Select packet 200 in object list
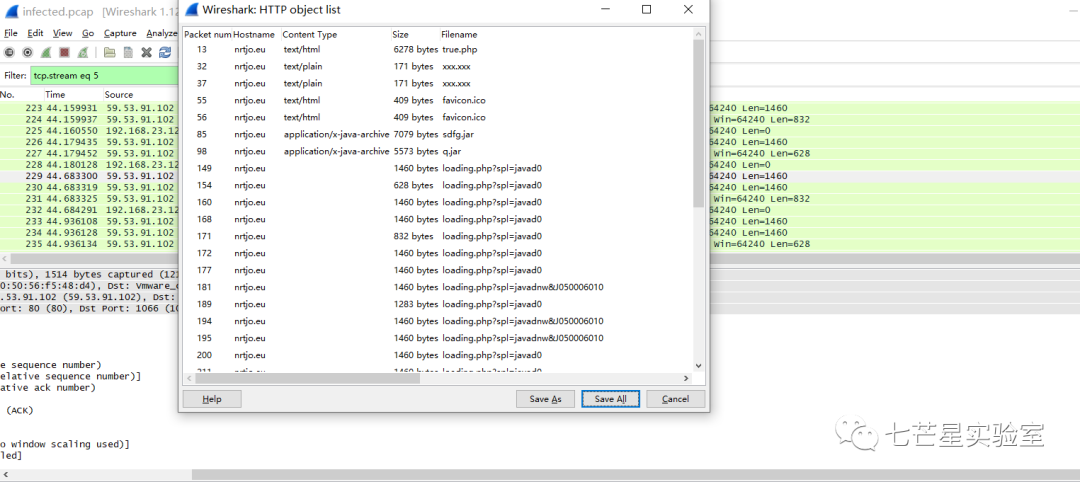The height and width of the screenshot is (482, 1080). click(x=437, y=355)
